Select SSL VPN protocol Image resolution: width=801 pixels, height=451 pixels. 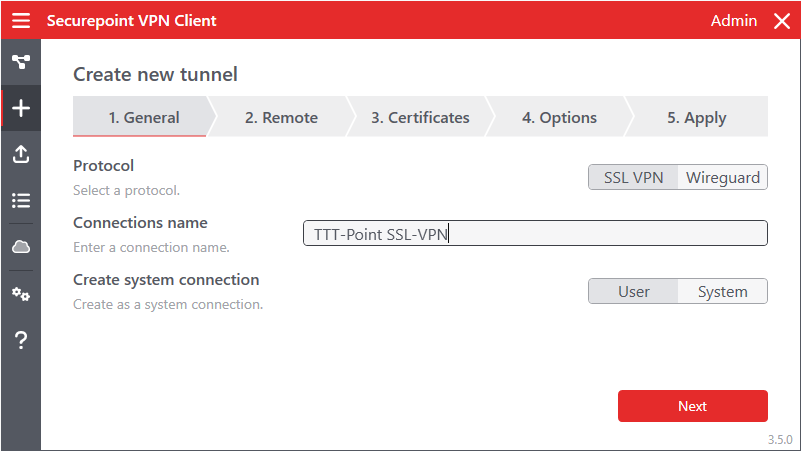click(633, 178)
